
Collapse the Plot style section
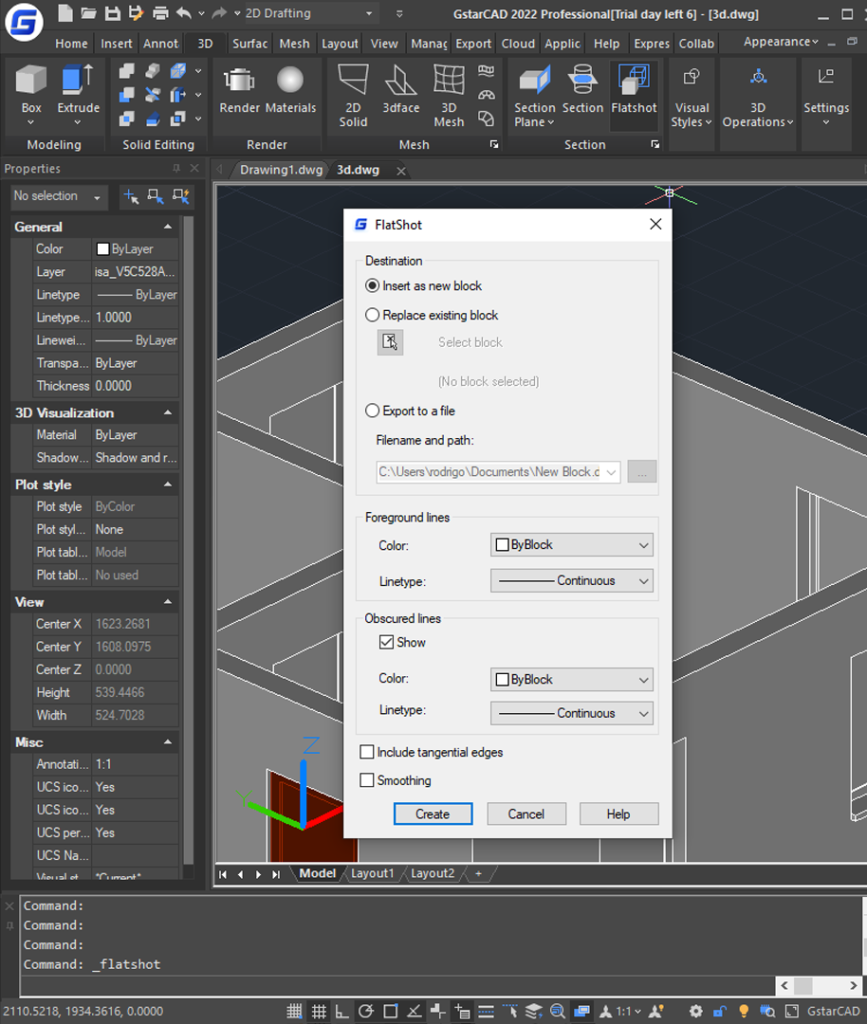click(x=168, y=485)
